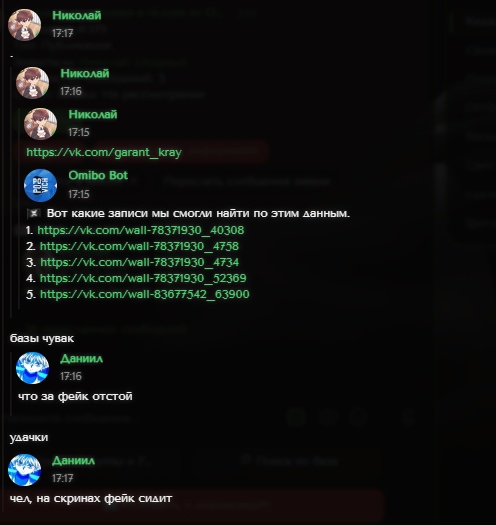Open link wall-78371930_4734

click(140, 262)
